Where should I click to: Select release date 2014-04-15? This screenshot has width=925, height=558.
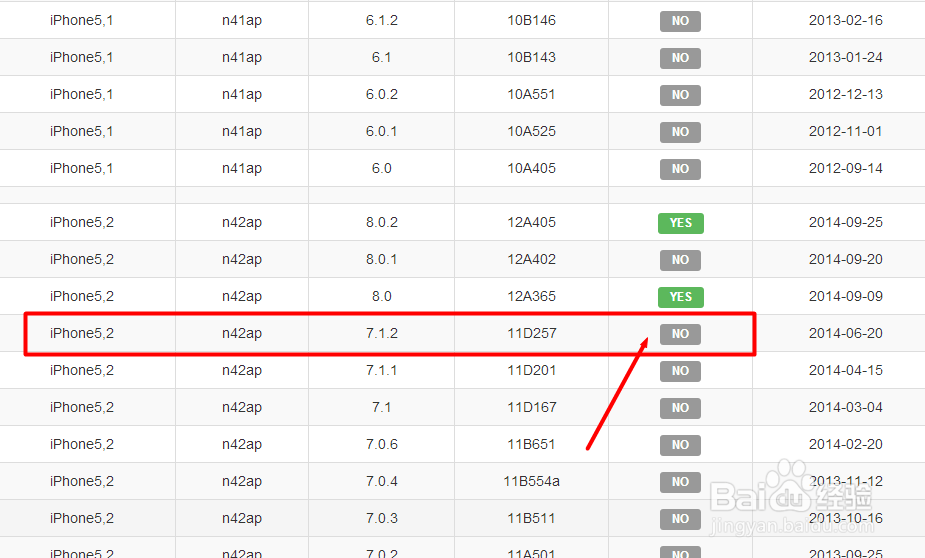tap(845, 370)
